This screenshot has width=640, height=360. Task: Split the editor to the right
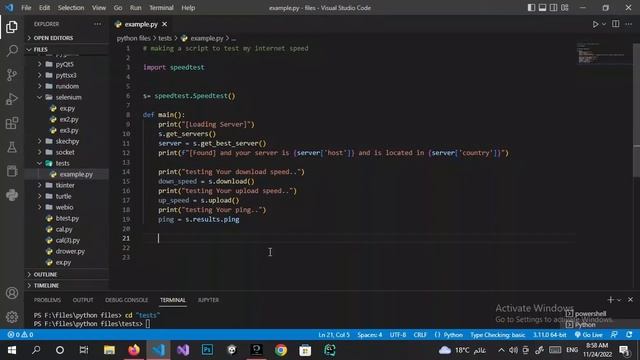tap(616, 24)
